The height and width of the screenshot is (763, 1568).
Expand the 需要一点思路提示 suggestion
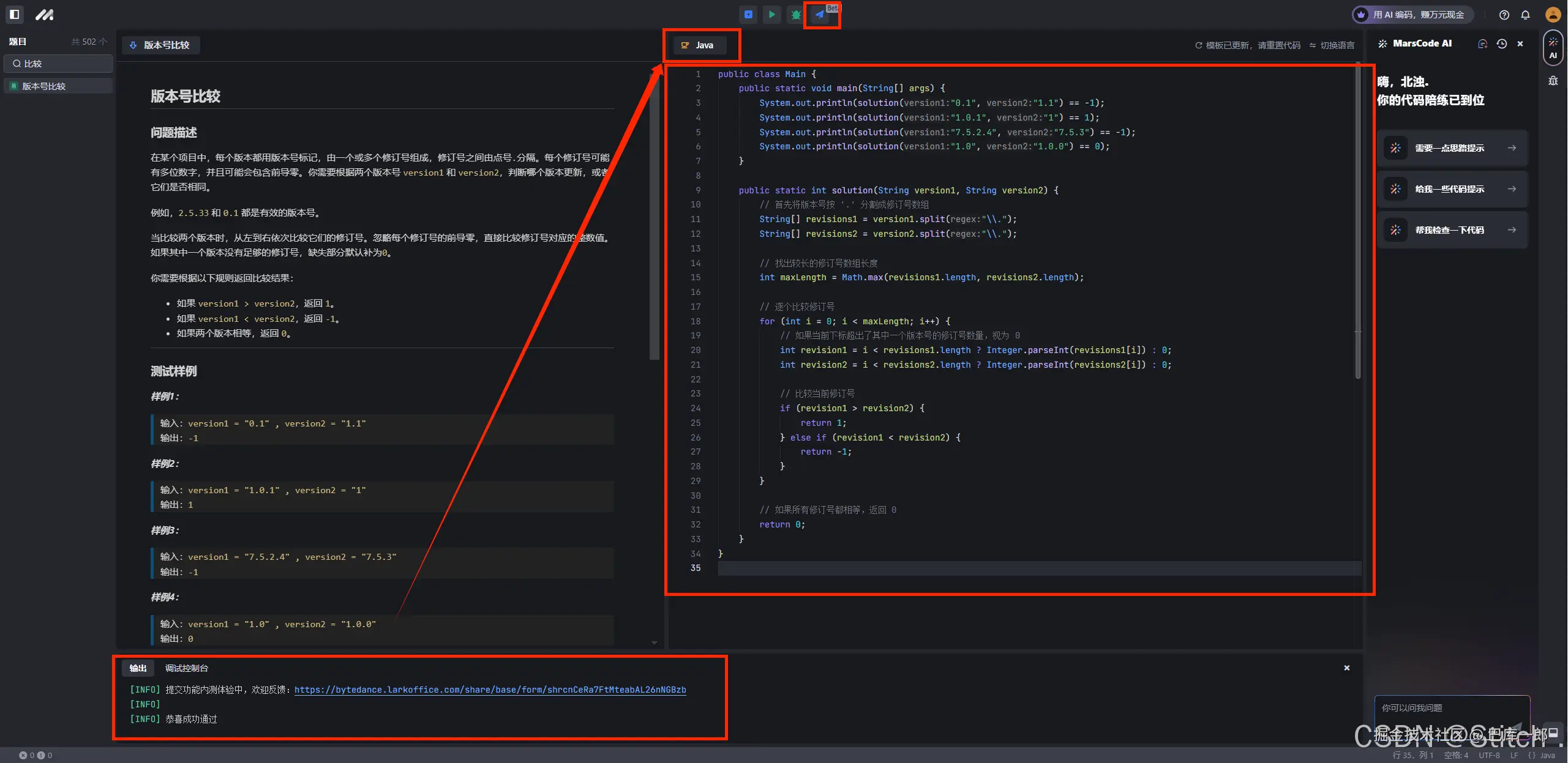[1452, 148]
